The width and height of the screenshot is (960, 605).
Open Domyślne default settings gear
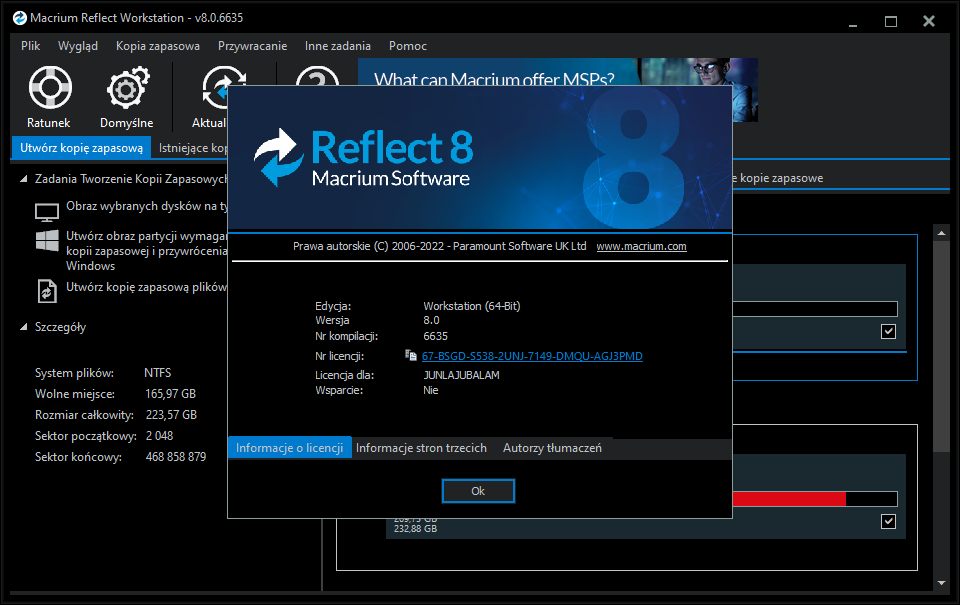(127, 97)
